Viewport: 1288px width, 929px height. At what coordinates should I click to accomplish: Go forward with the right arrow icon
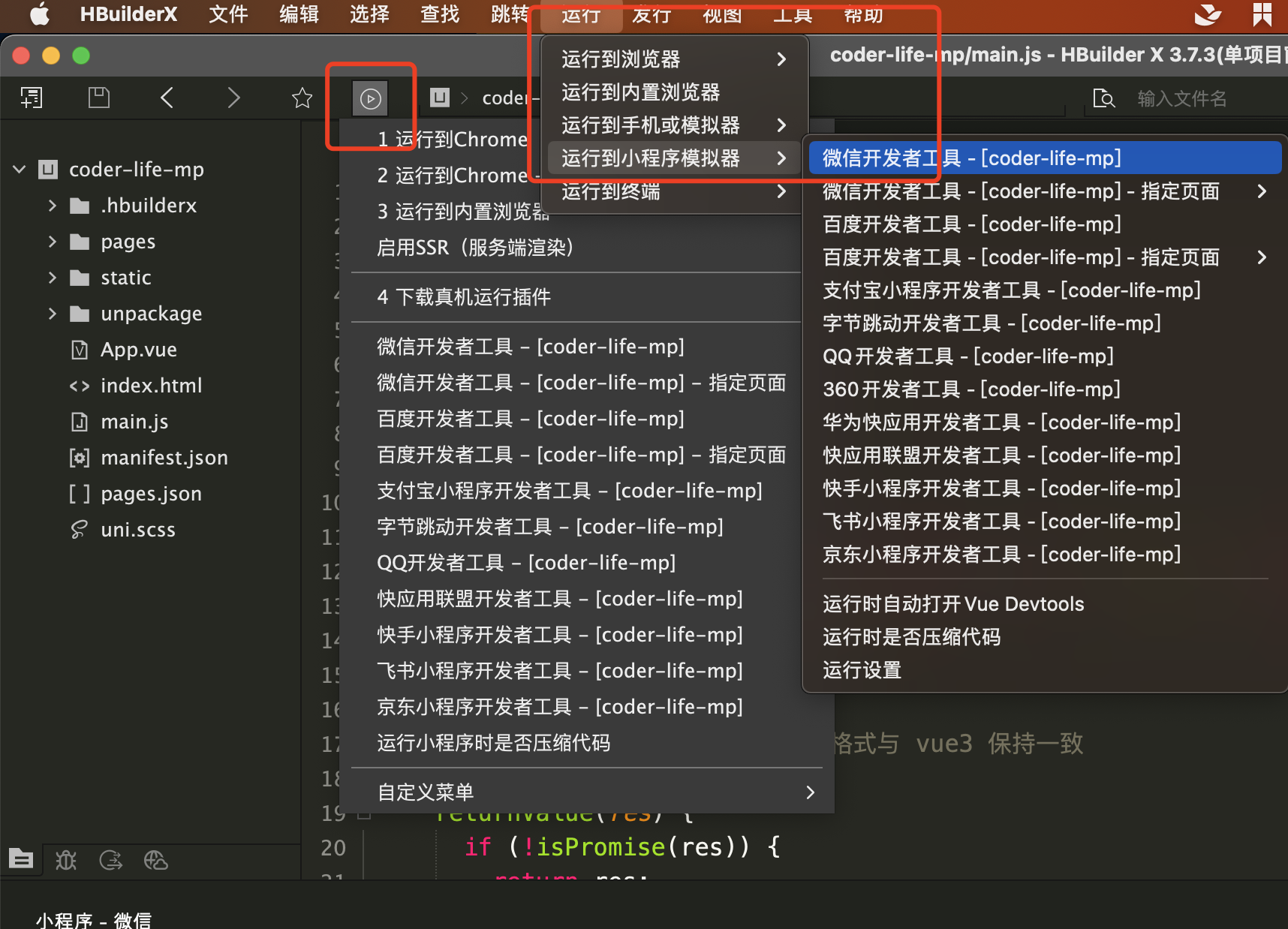234,98
